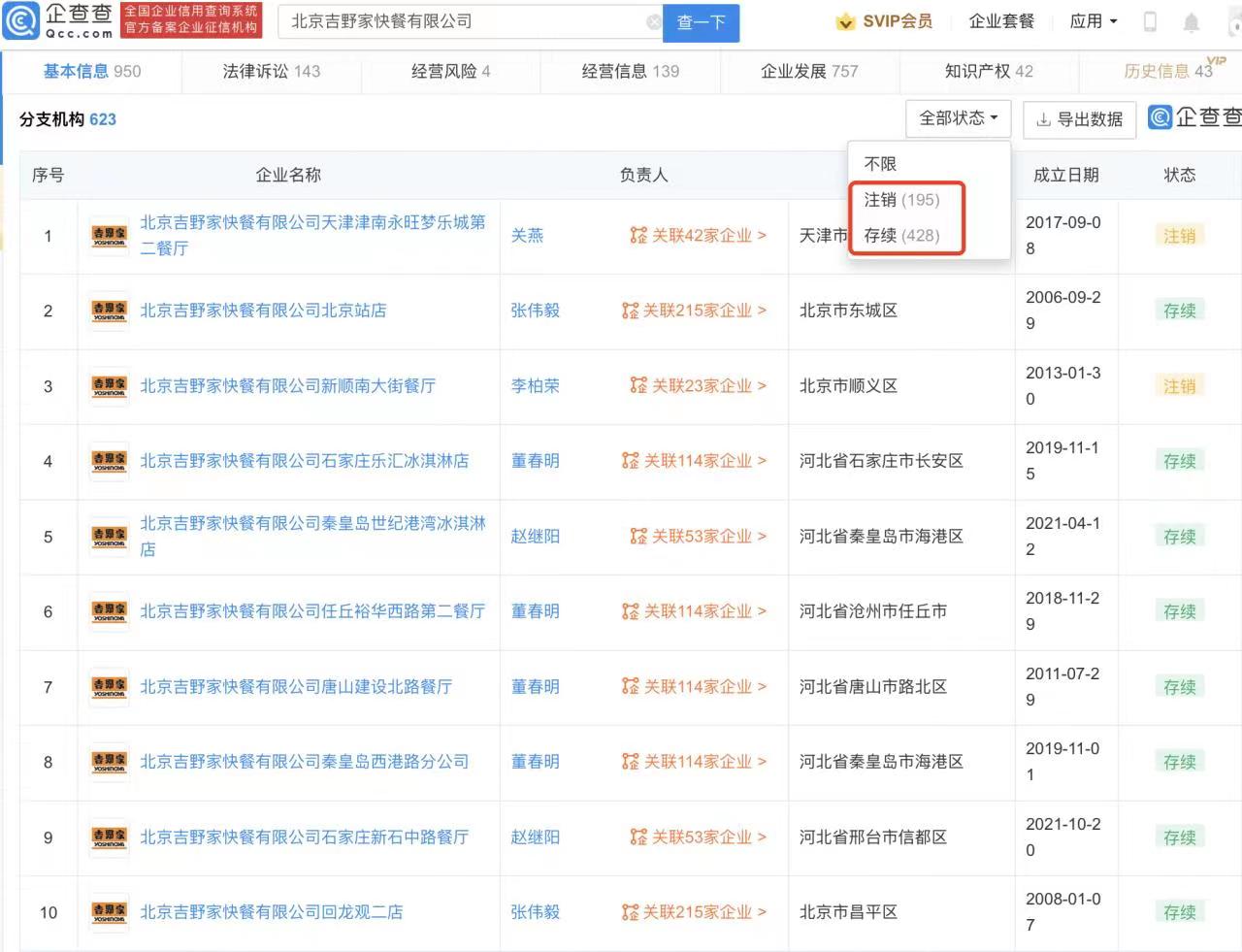Click 河北省唐山市路北区 region cell
Image resolution: width=1242 pixels, height=952 pixels.
click(872, 687)
